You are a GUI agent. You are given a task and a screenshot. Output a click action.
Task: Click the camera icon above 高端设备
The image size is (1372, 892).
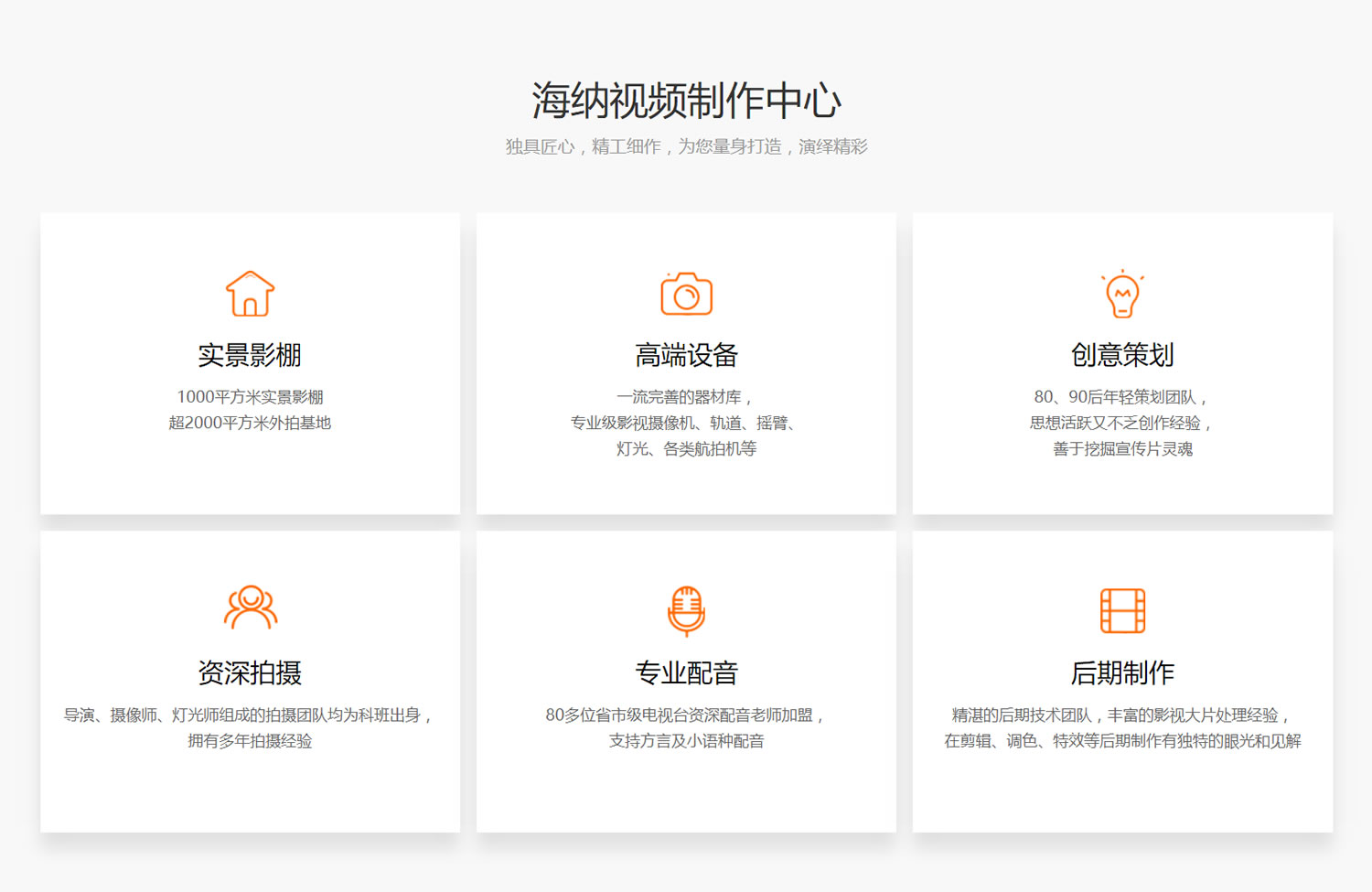pos(686,294)
